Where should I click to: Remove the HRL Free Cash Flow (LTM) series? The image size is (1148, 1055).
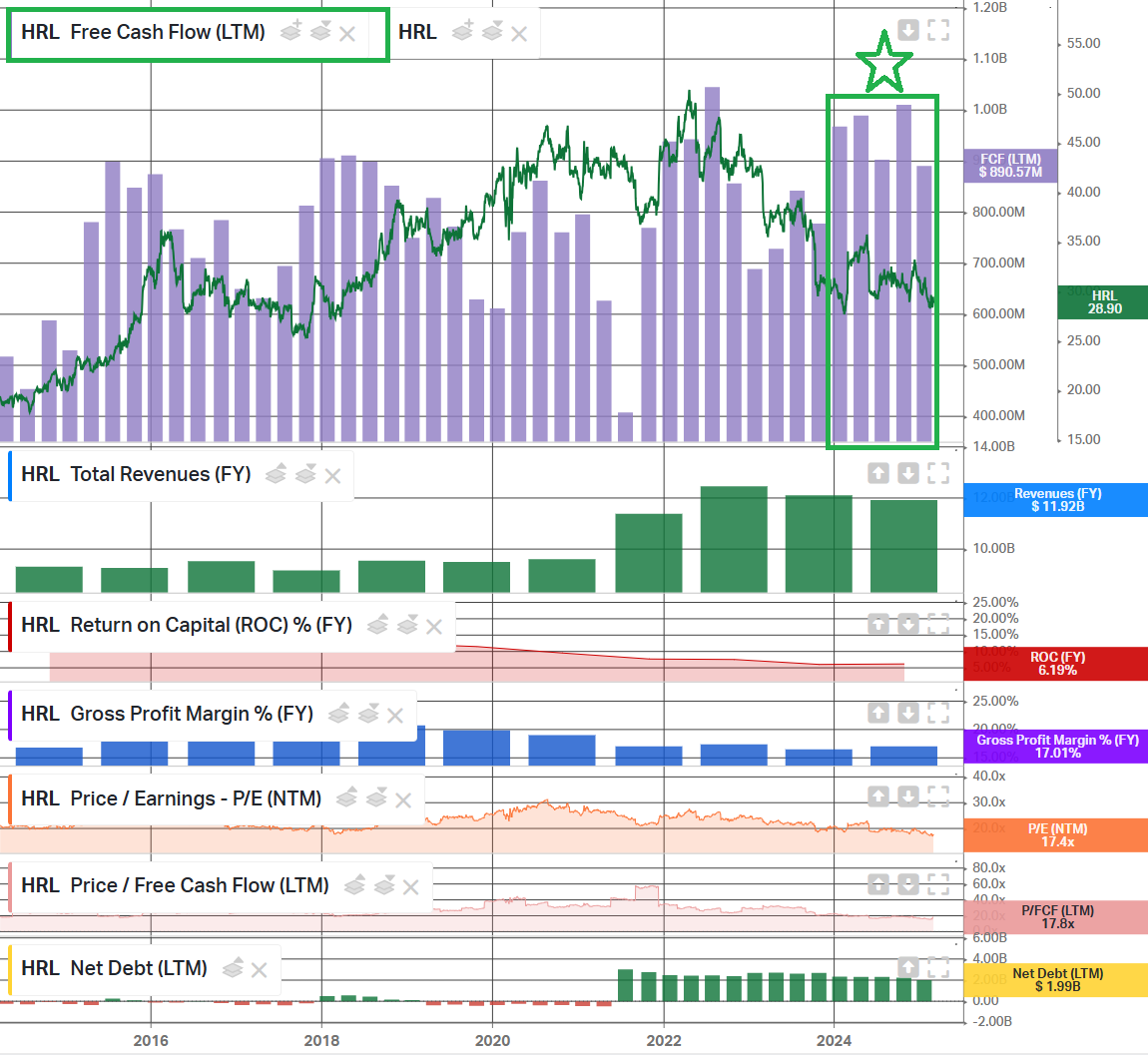[x=347, y=34]
